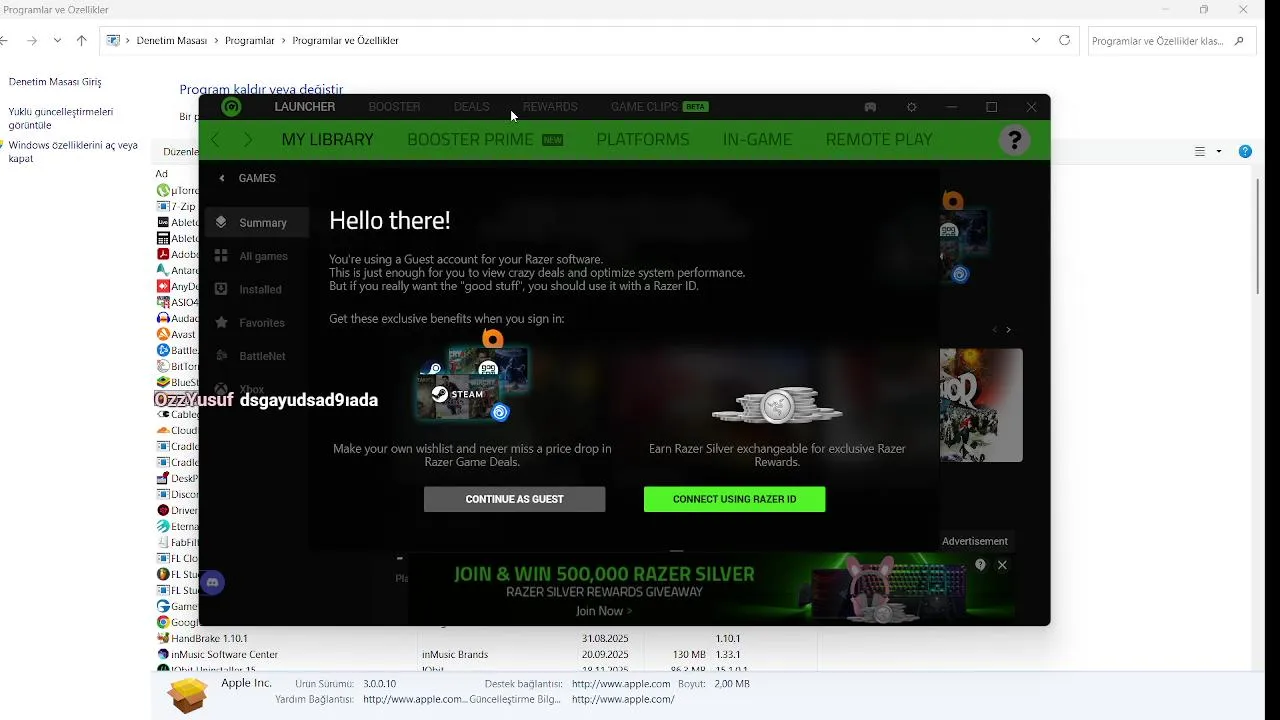
Task: Click the inMusic Brands publisher cell
Action: click(455, 654)
